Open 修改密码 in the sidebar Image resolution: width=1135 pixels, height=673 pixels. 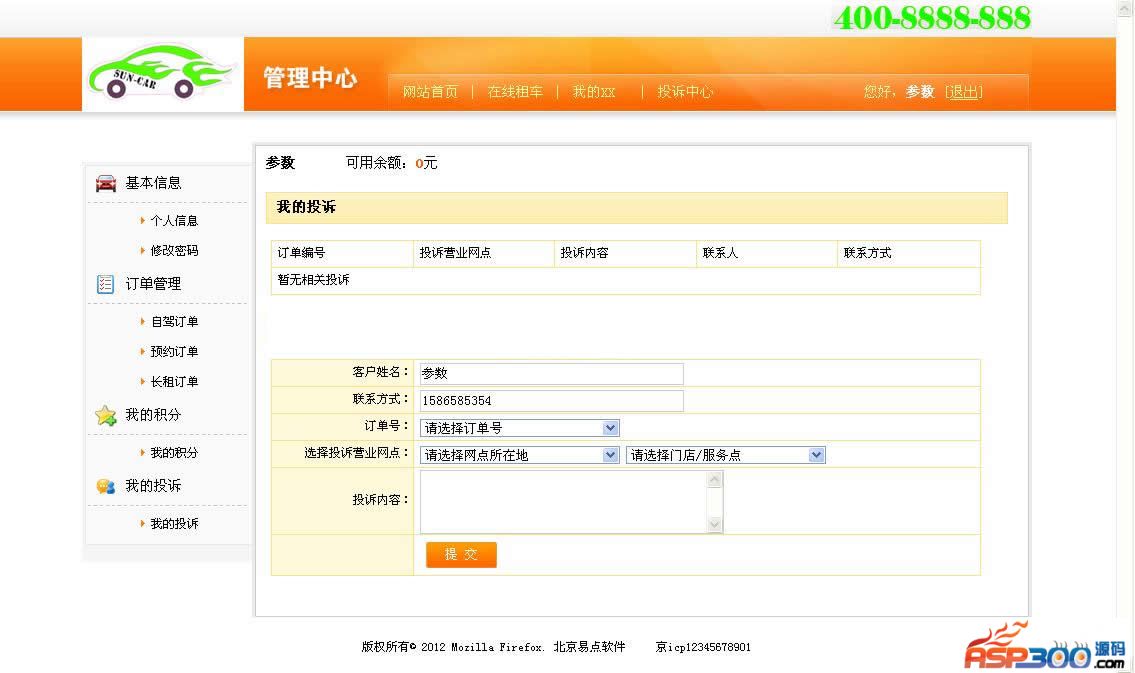(x=174, y=250)
